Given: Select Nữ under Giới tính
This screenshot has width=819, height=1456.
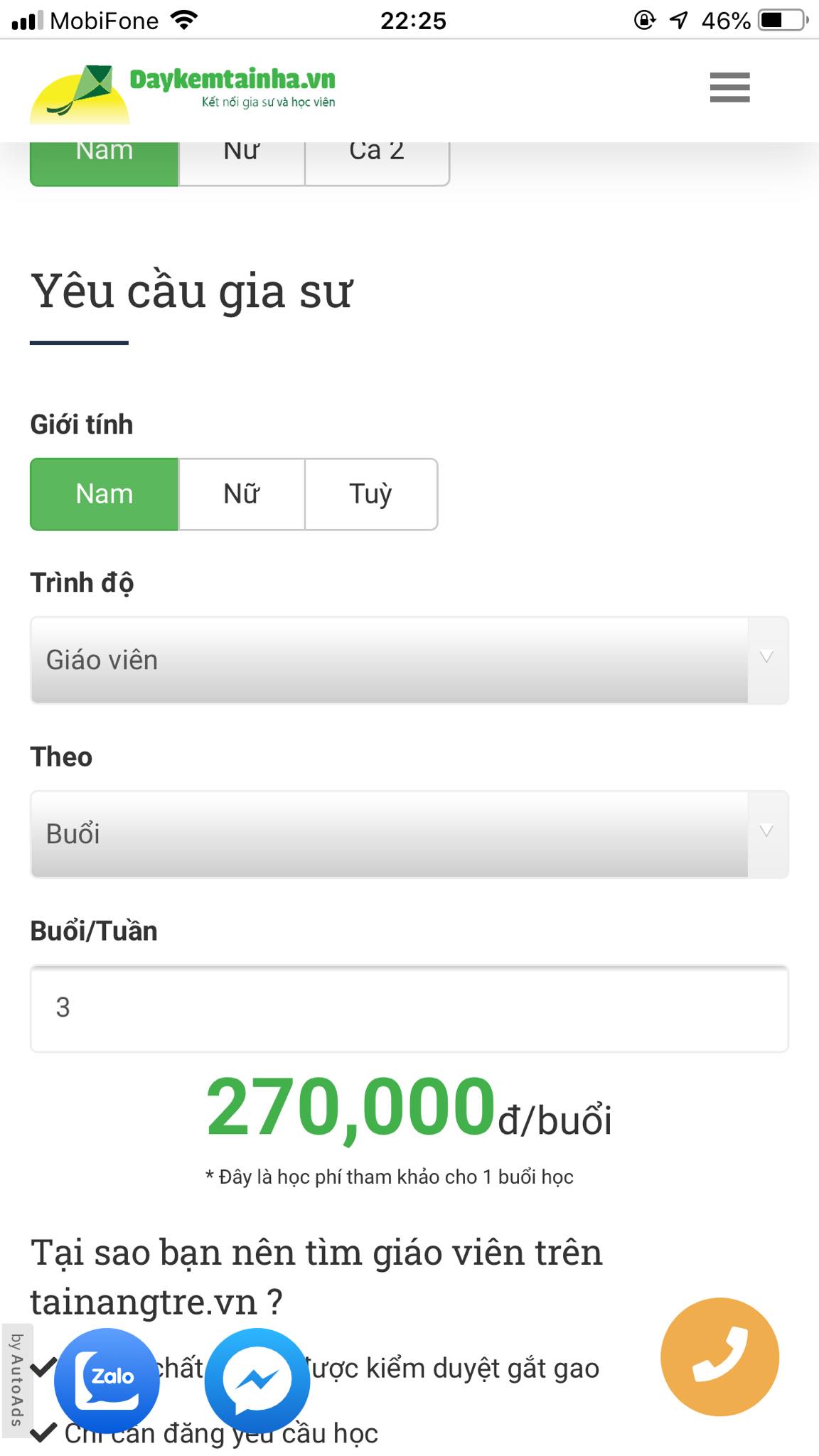Looking at the screenshot, I should 242,494.
